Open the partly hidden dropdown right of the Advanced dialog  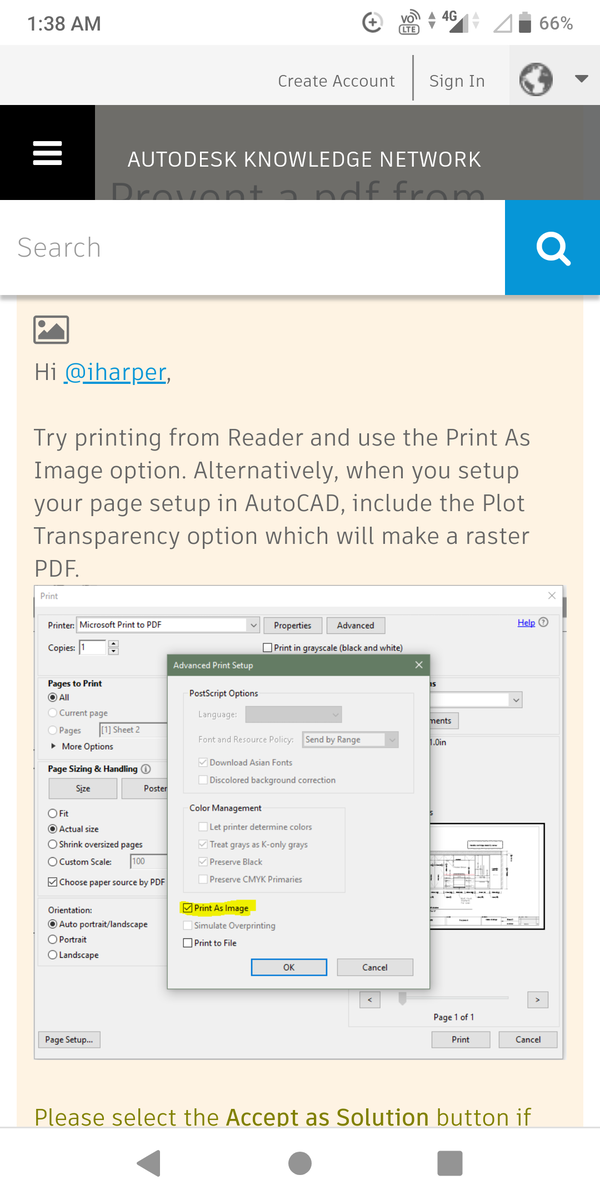[x=476, y=700]
